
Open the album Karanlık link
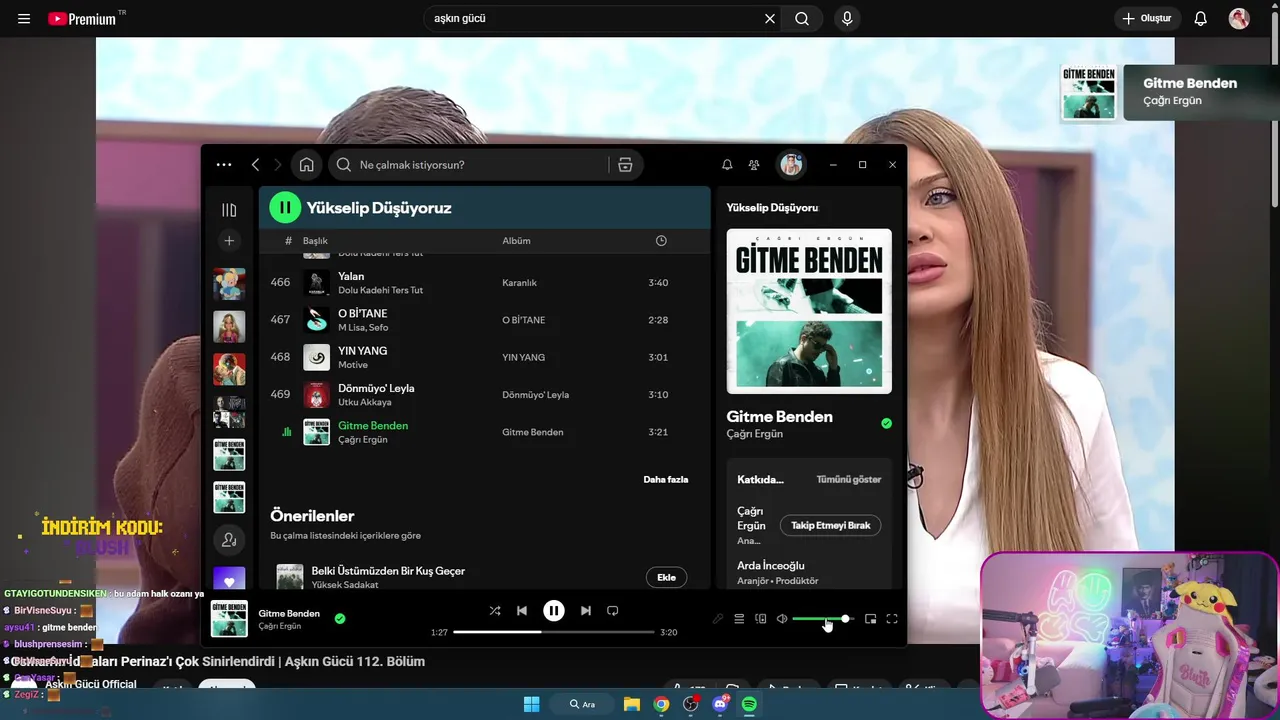[519, 283]
